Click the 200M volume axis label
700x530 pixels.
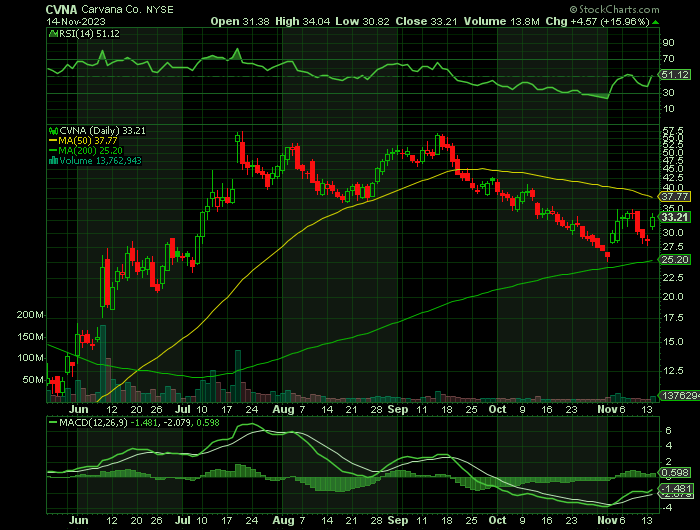click(x=30, y=315)
